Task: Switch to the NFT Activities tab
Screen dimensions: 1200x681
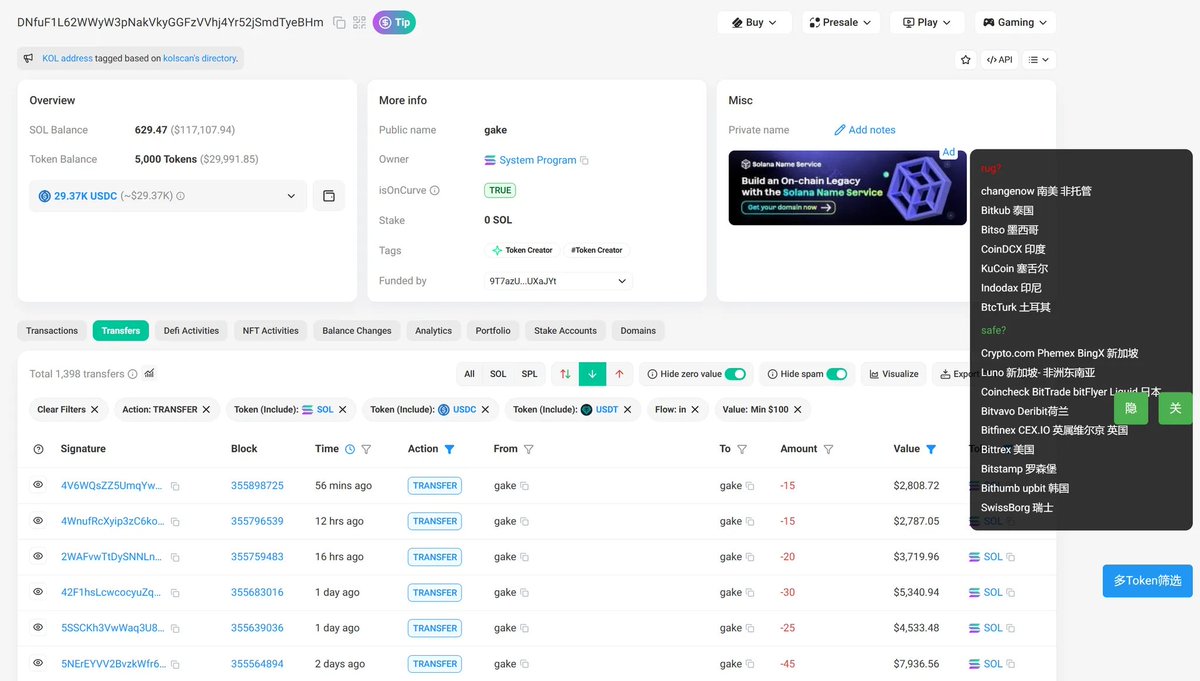Action: tap(271, 331)
